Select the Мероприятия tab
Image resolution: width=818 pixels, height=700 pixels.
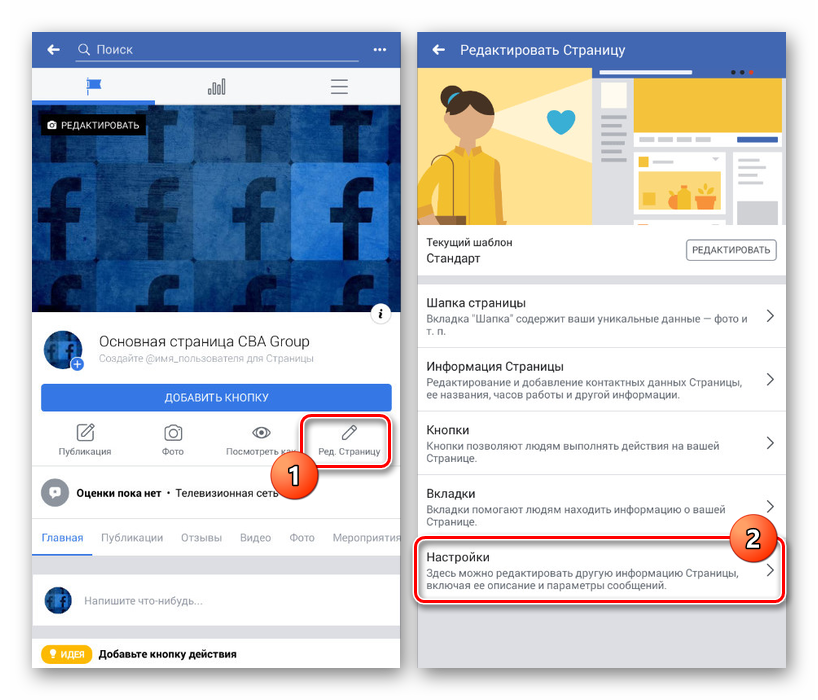coord(366,538)
